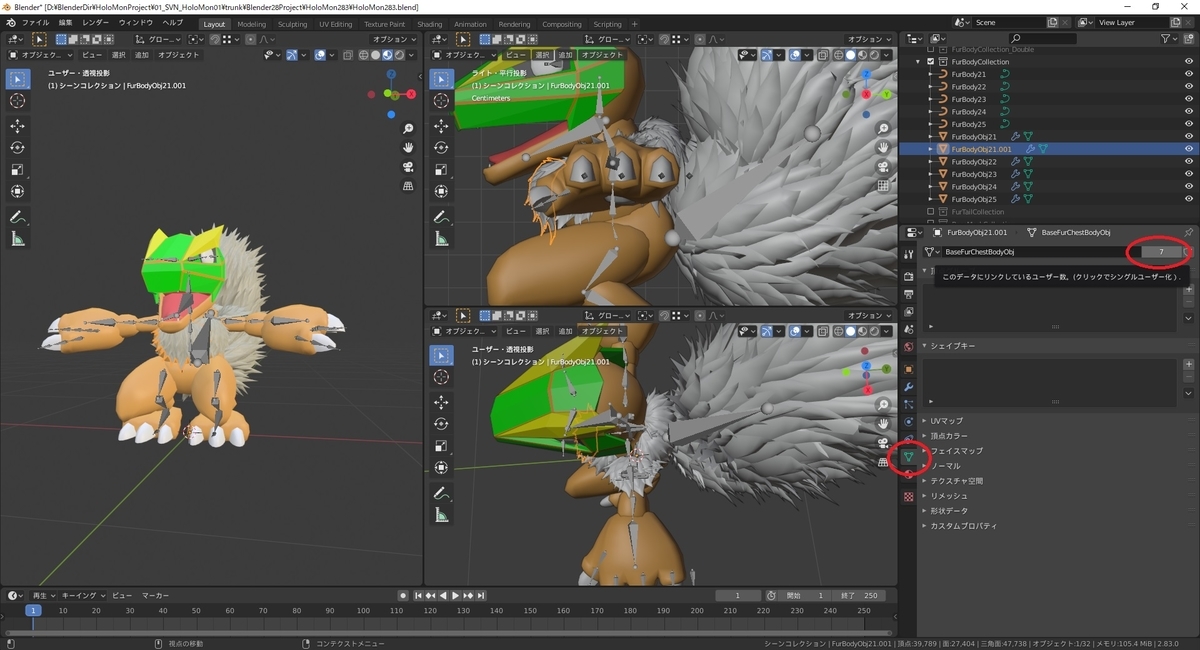Toggle camera view in left viewport

(x=408, y=167)
